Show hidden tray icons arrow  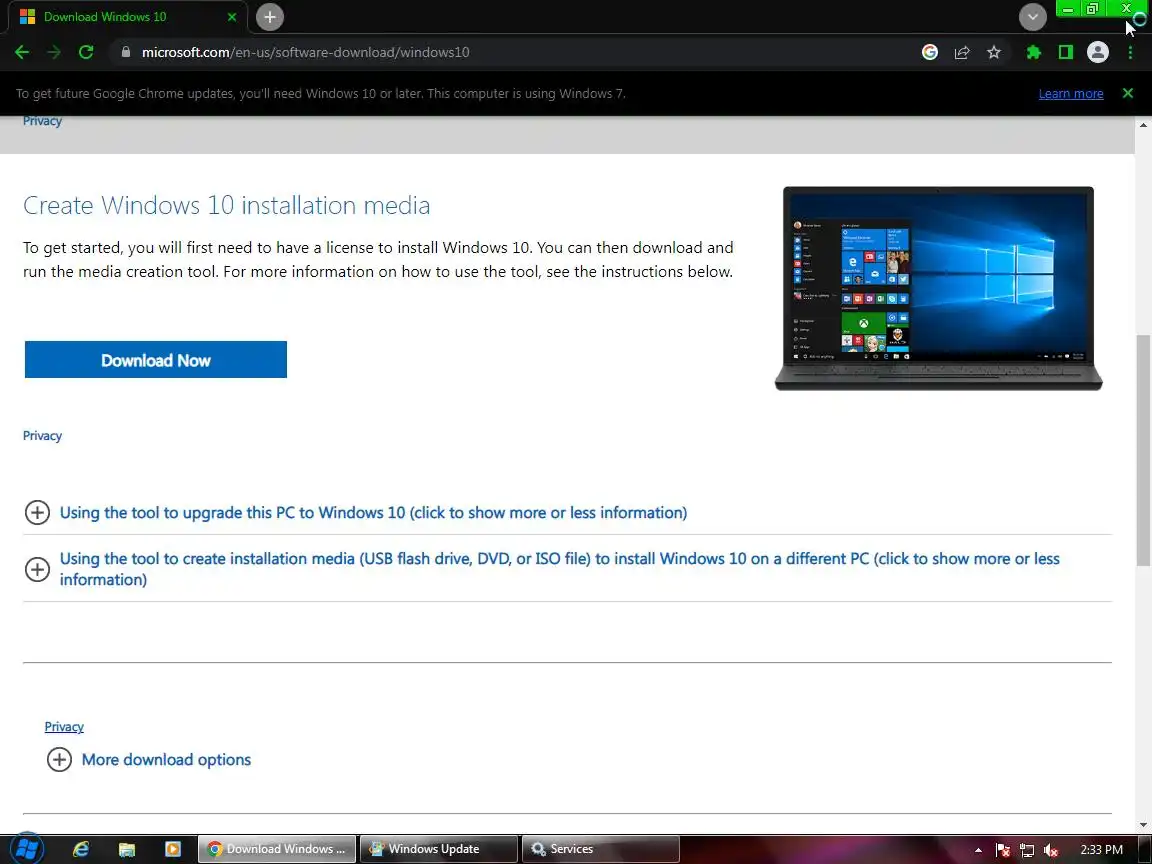(x=978, y=850)
